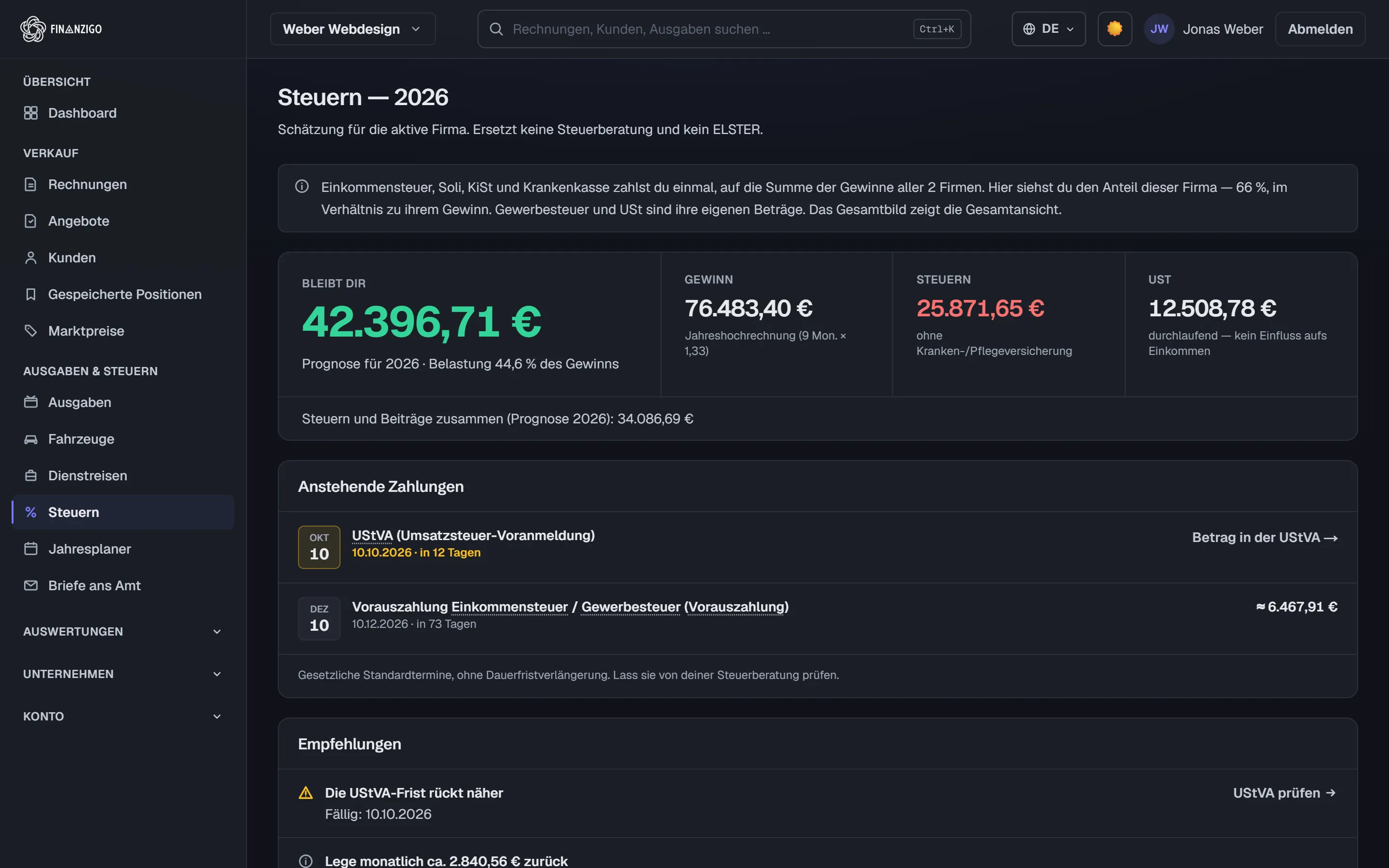Viewport: 1389px width, 868px height.
Task: Open Dashboard in the sidebar
Action: coord(122,113)
